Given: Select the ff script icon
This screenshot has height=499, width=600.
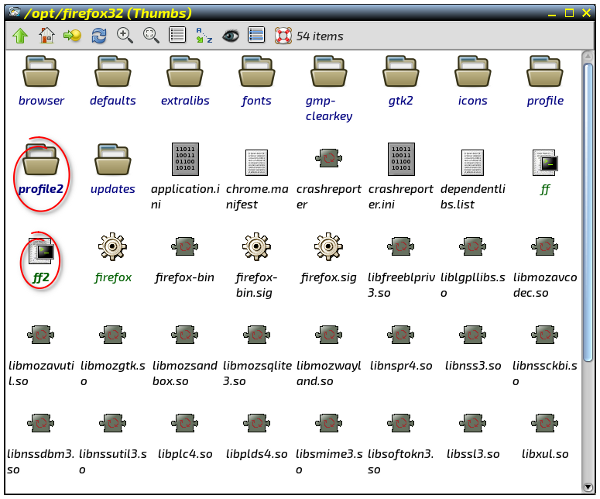Looking at the screenshot, I should (x=545, y=162).
